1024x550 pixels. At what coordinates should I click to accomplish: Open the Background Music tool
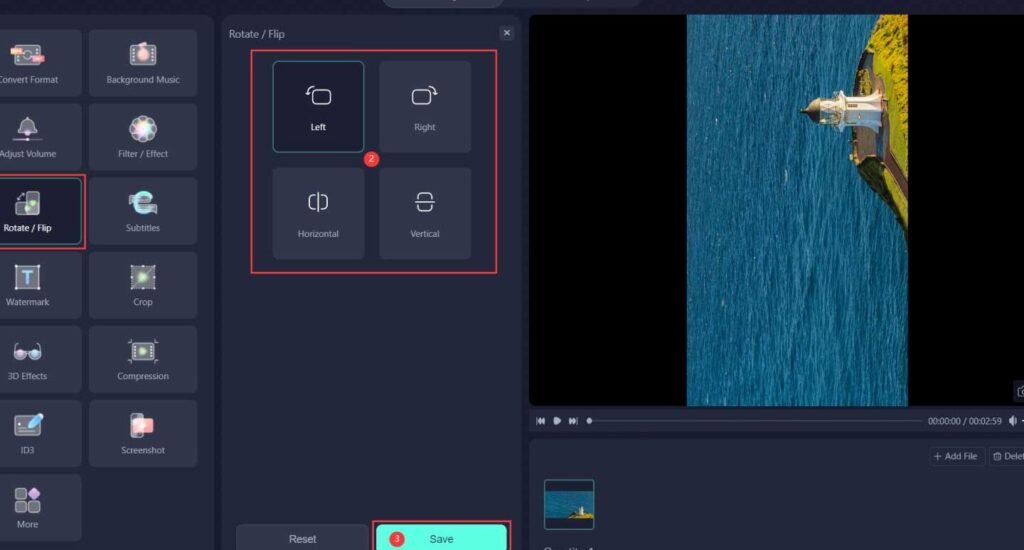coord(143,63)
